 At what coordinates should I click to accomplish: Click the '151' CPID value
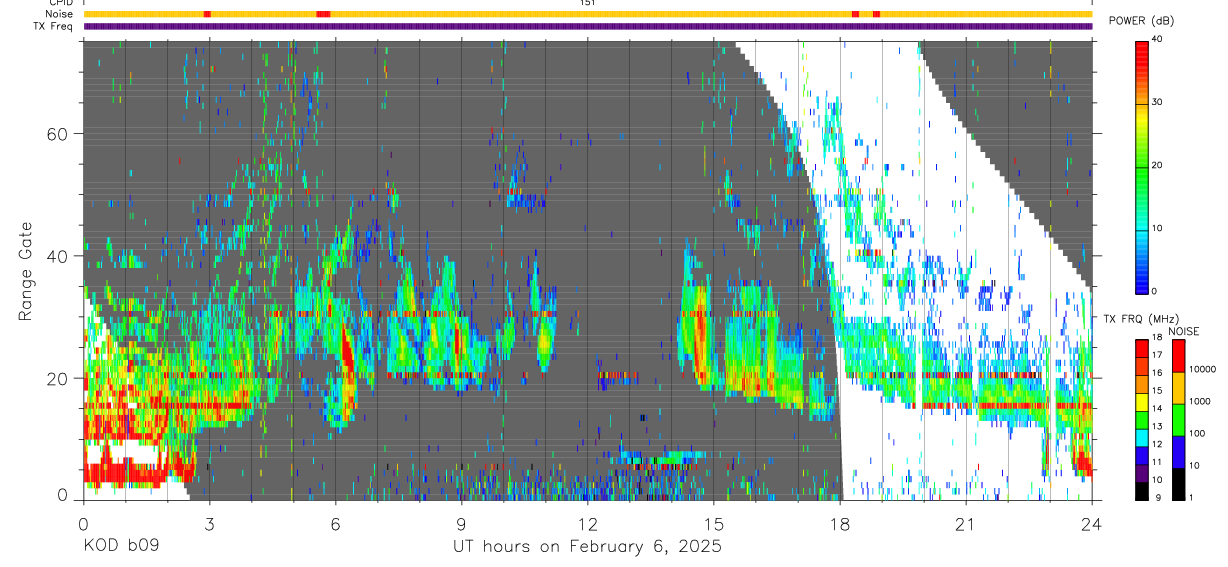587,3
